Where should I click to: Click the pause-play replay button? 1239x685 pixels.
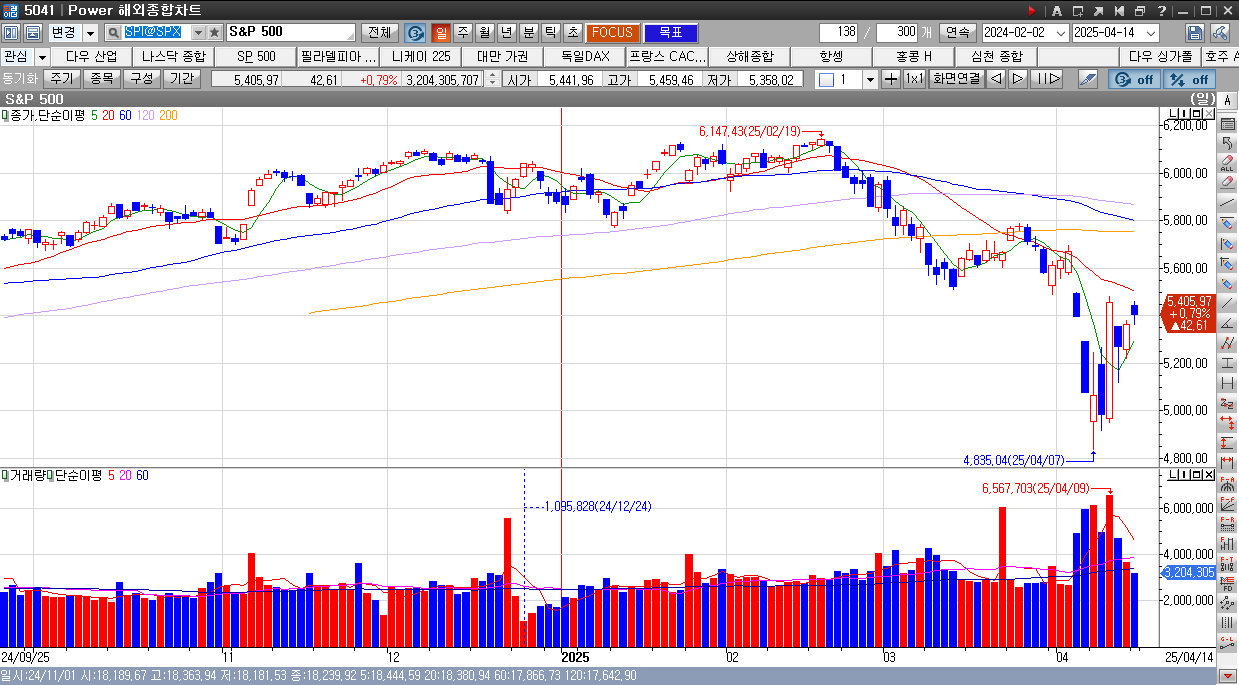tap(1046, 79)
